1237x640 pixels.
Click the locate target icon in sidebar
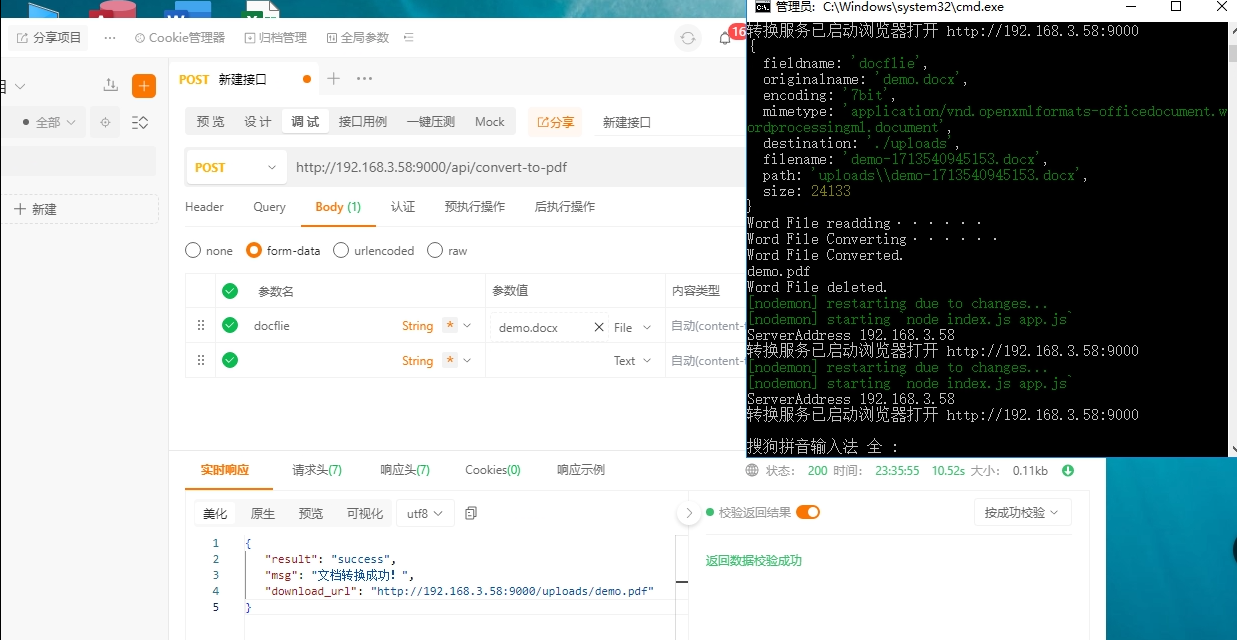[104, 122]
